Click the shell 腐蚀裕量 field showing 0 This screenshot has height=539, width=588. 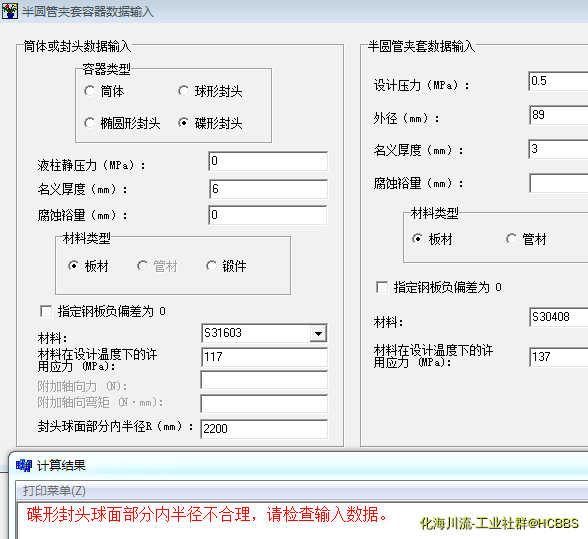[x=268, y=215]
